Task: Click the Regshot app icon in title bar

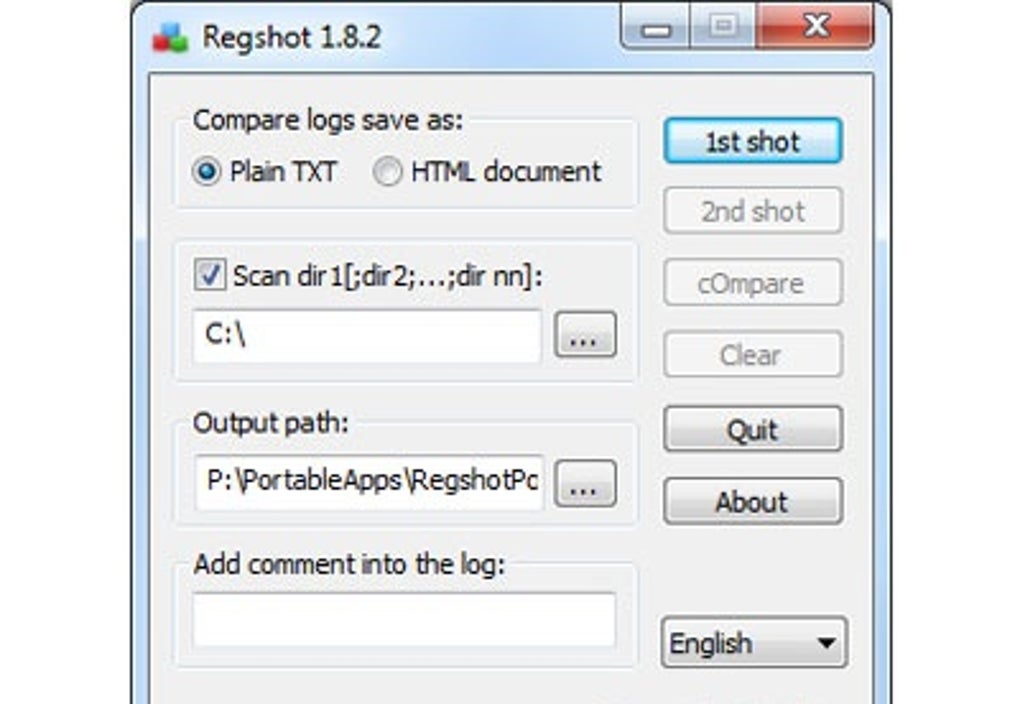Action: pyautogui.click(x=170, y=38)
